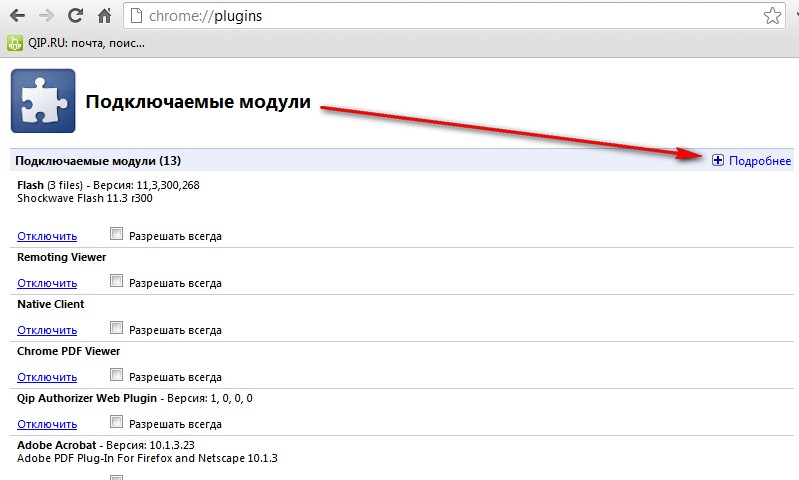Click the Adobe Acrobat plugin name
The width and height of the screenshot is (799, 480).
click(x=57, y=445)
